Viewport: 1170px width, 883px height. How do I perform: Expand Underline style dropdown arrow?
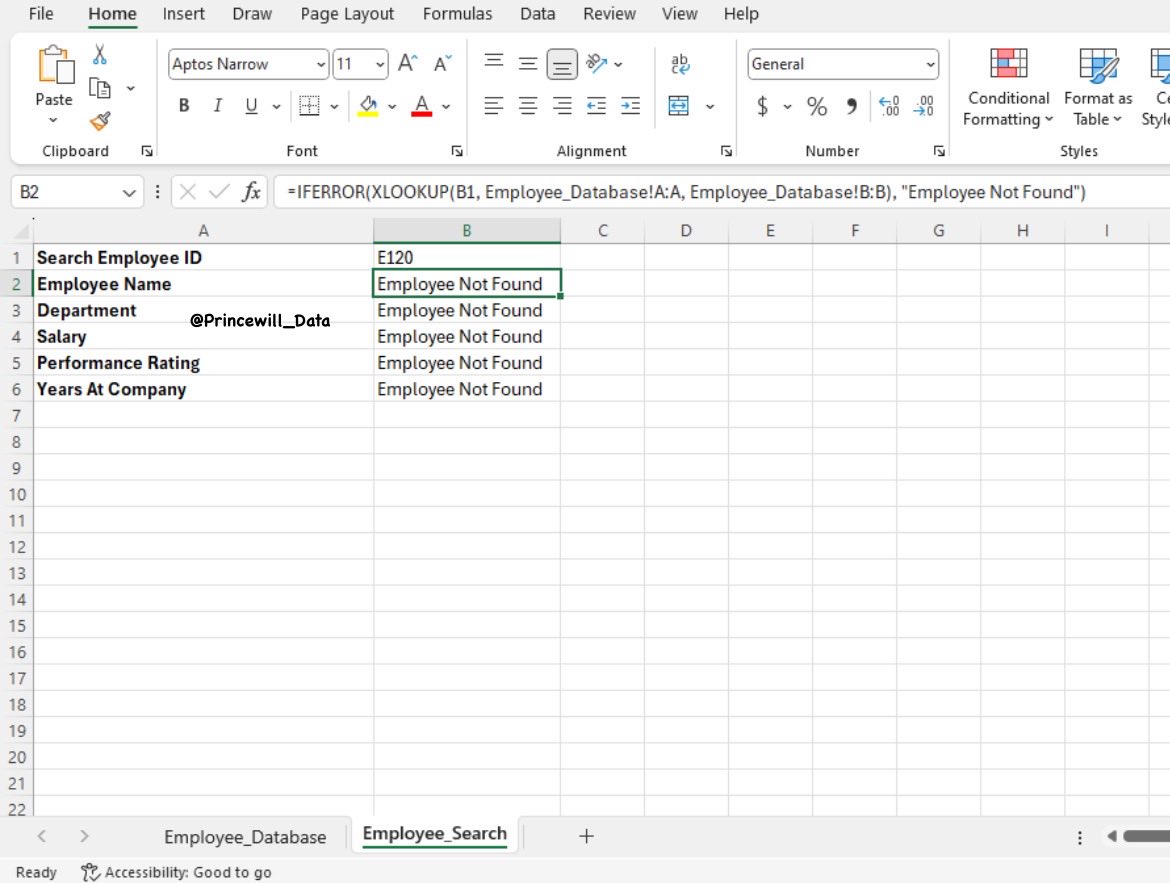tap(276, 106)
